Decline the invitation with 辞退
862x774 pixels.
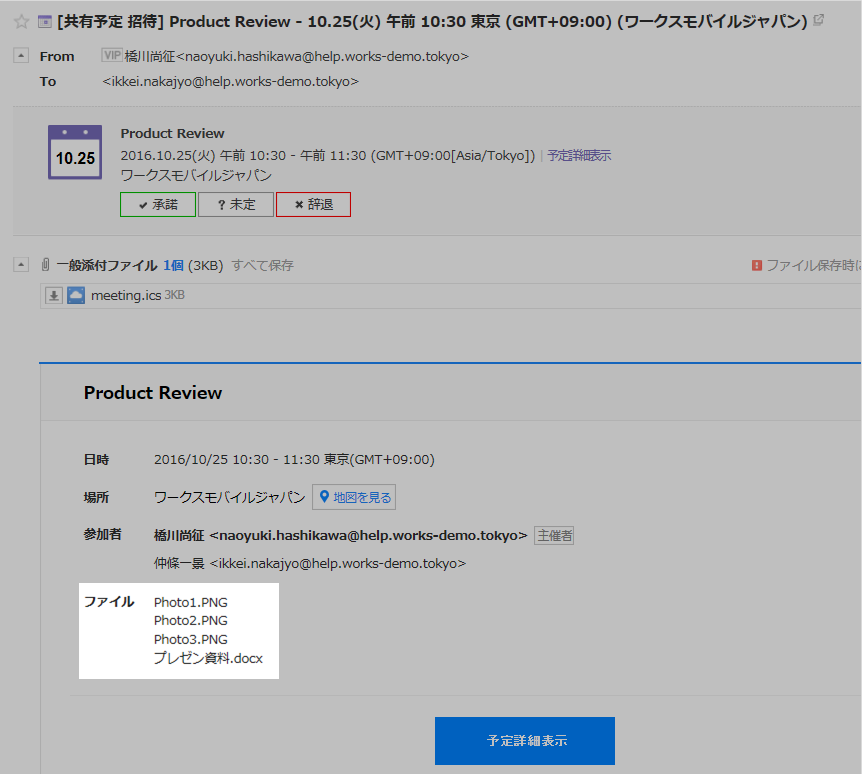point(313,205)
